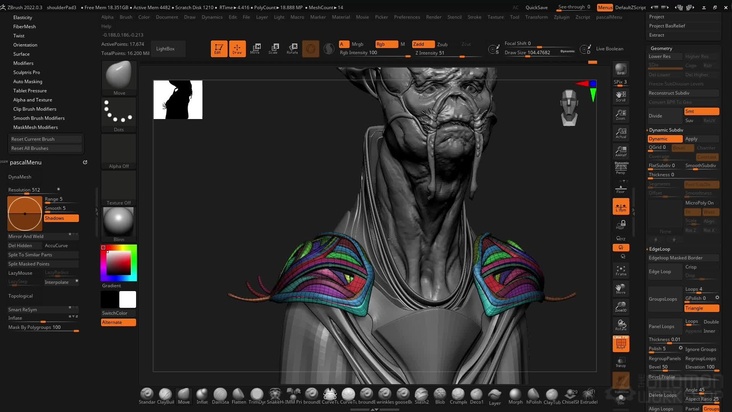Choose the Inflat brush icon

pos(202,396)
